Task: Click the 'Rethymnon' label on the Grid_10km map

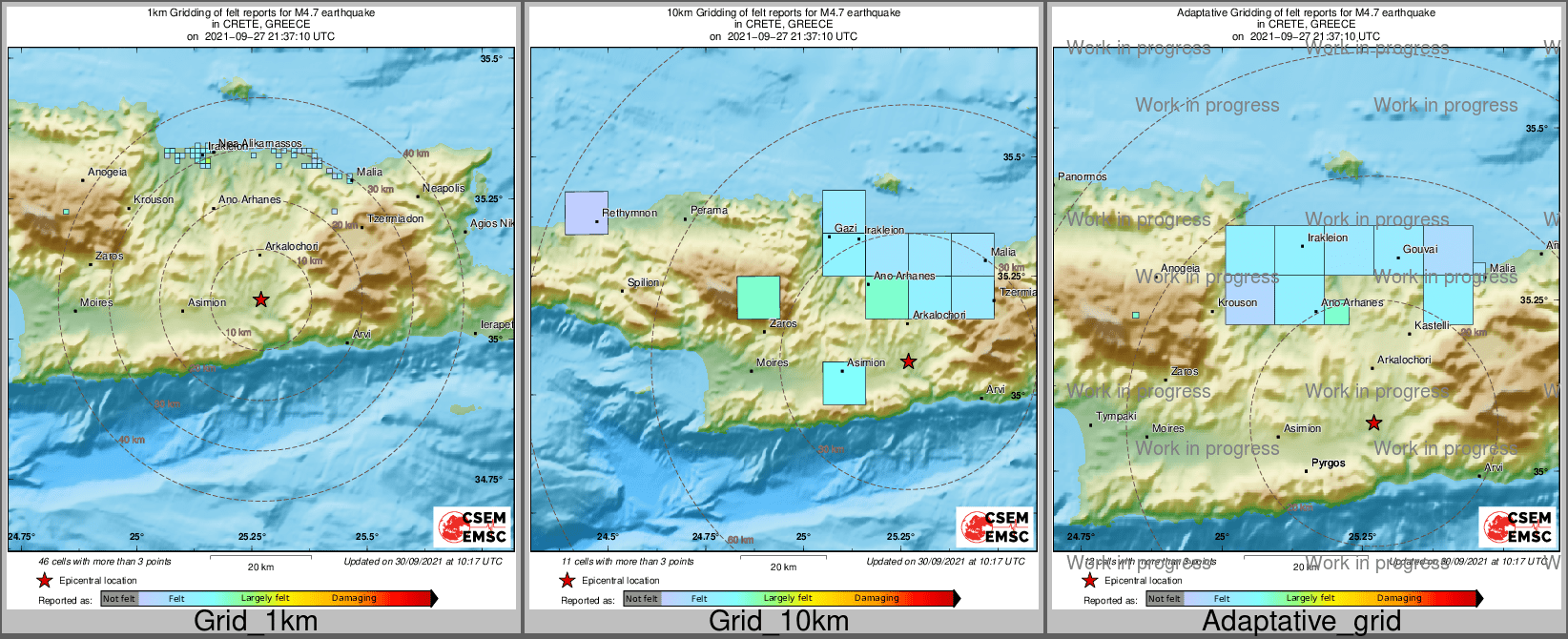Action: pos(629,214)
